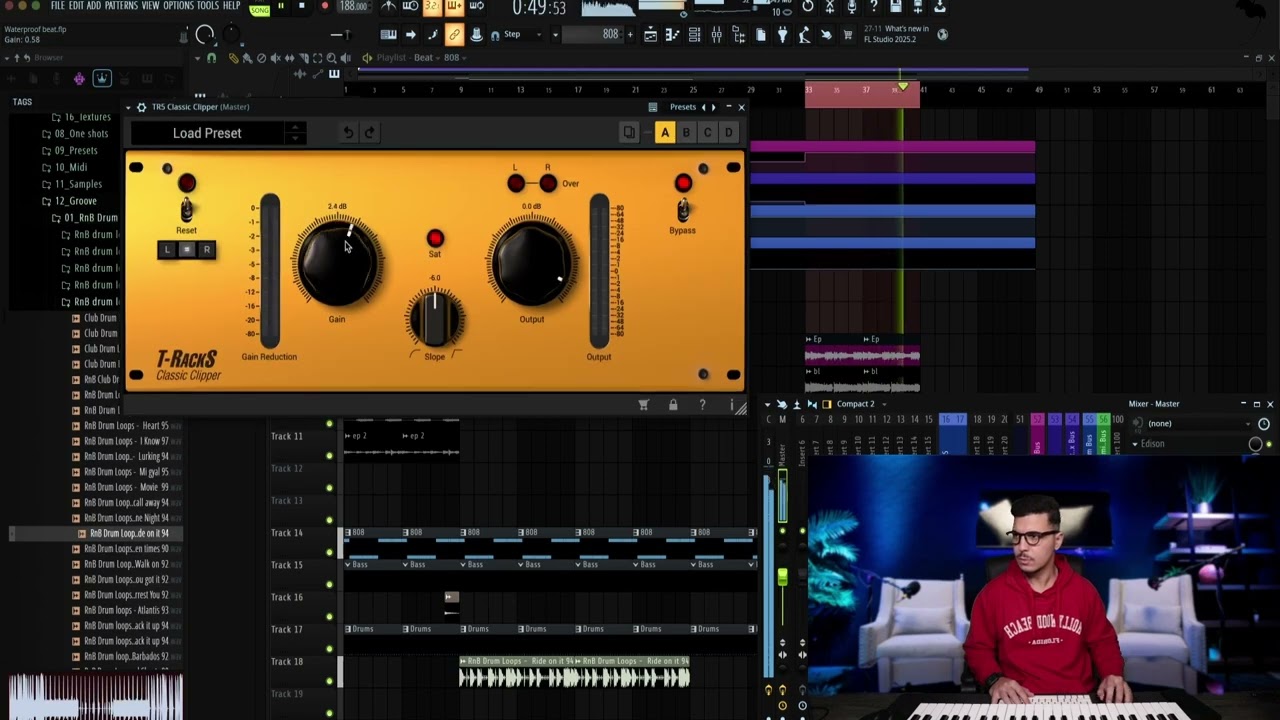Select the L channel button
The width and height of the screenshot is (1280, 720).
point(167,250)
